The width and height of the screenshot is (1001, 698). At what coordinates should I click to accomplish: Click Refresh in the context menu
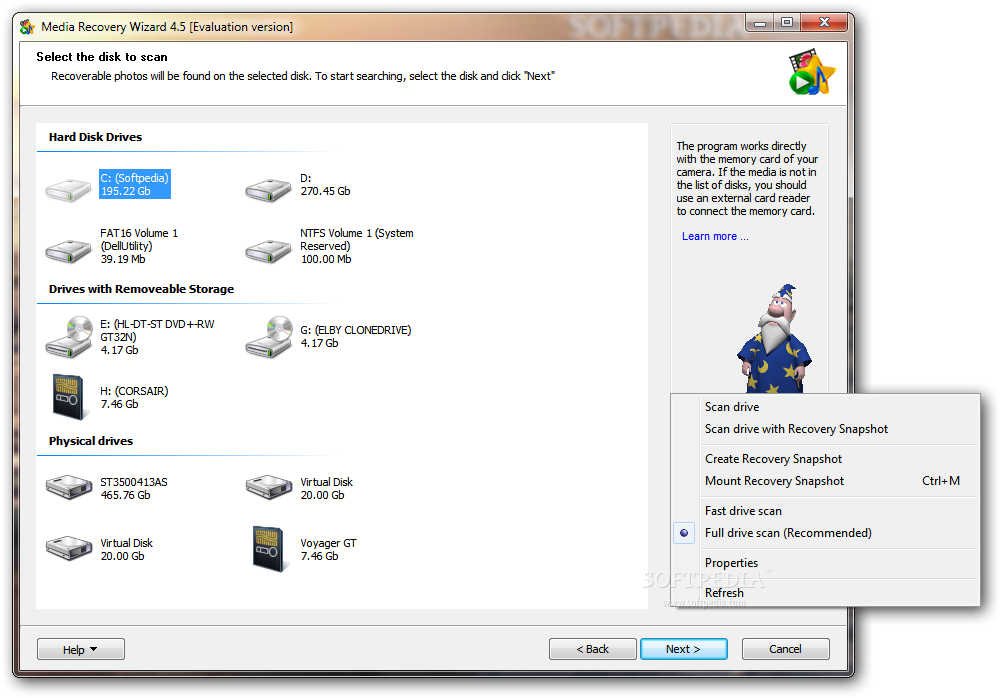coord(724,593)
